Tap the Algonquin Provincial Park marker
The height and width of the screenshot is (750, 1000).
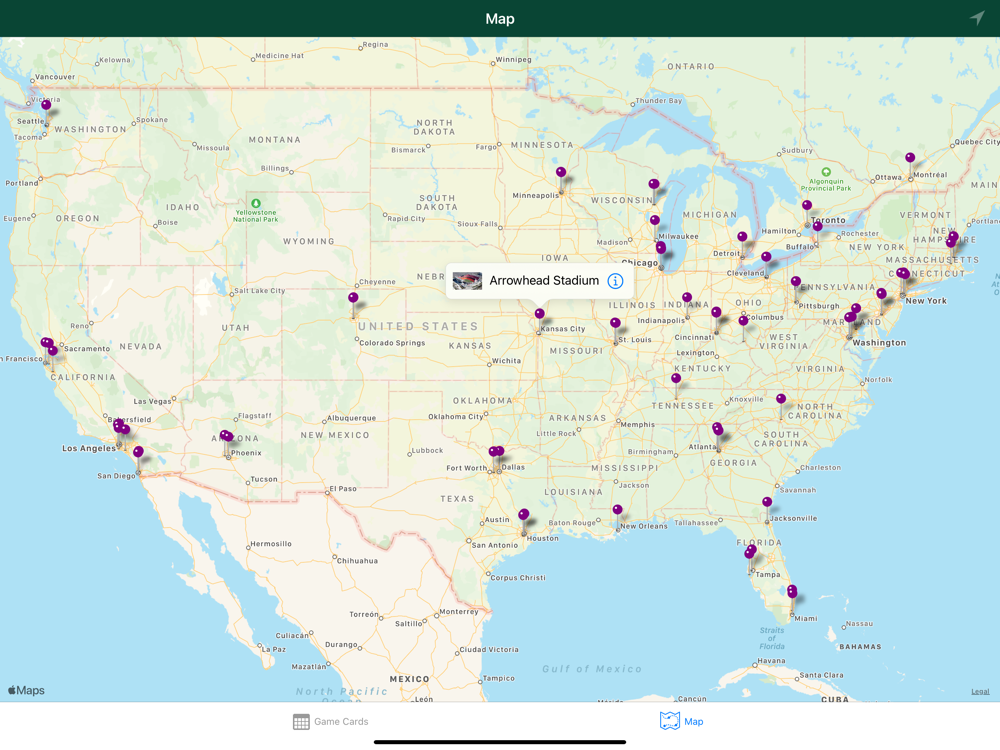point(826,172)
